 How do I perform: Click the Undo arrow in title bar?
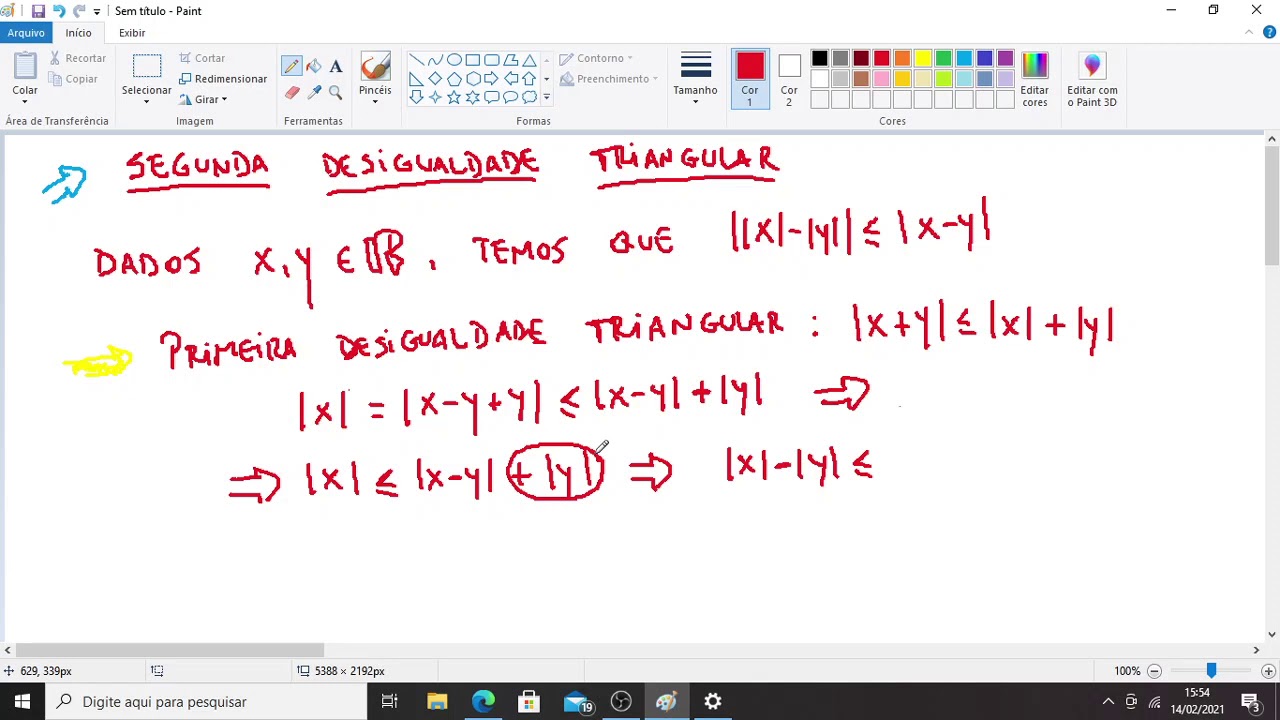59,11
